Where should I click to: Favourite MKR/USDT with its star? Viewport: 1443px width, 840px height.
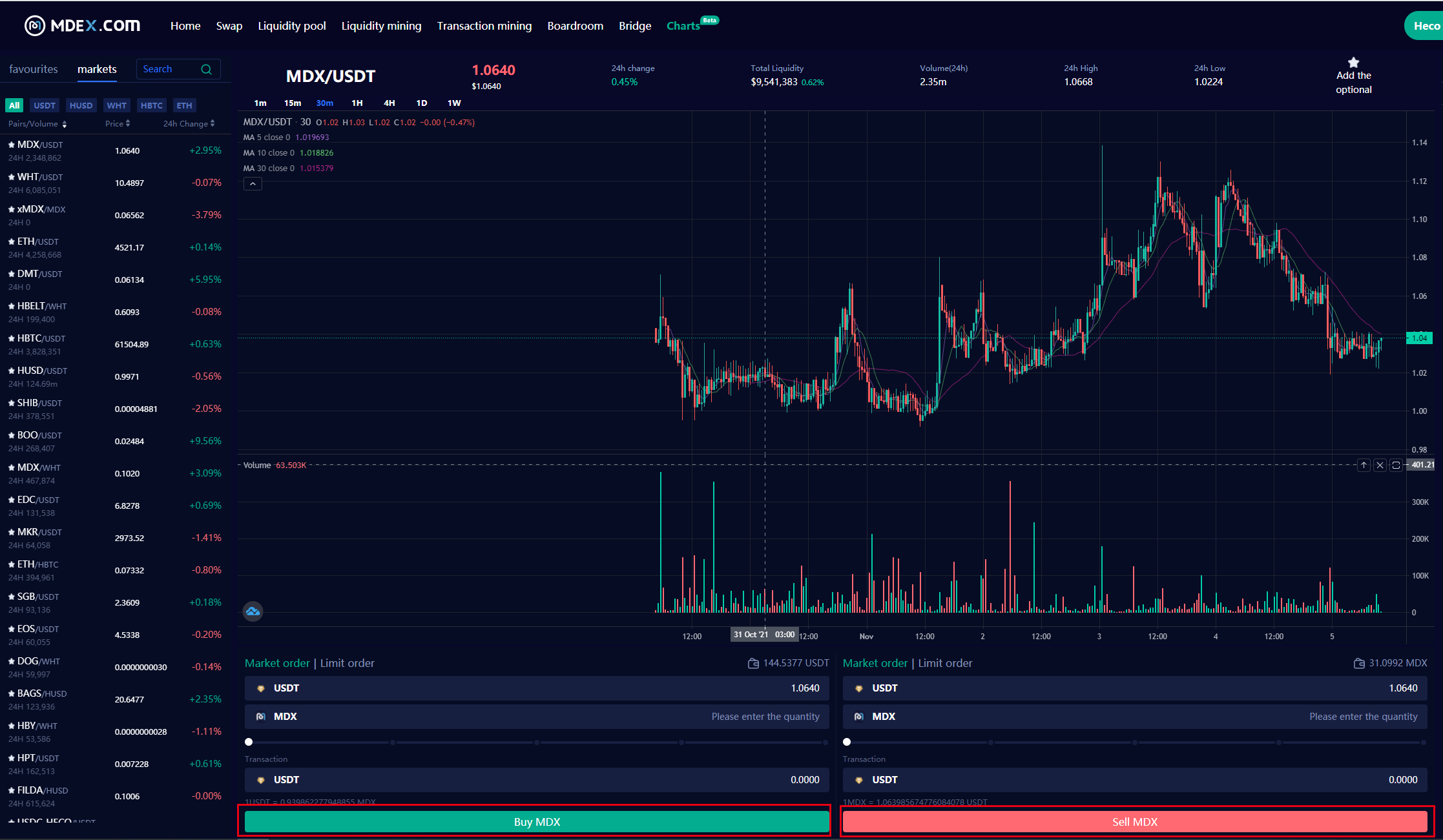click(x=12, y=532)
